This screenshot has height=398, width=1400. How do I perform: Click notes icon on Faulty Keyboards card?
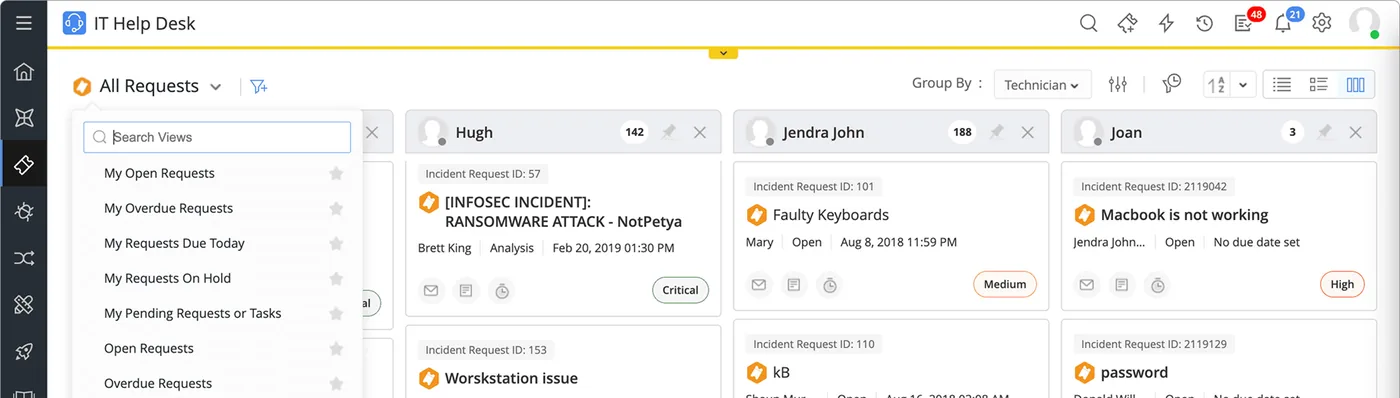(794, 285)
